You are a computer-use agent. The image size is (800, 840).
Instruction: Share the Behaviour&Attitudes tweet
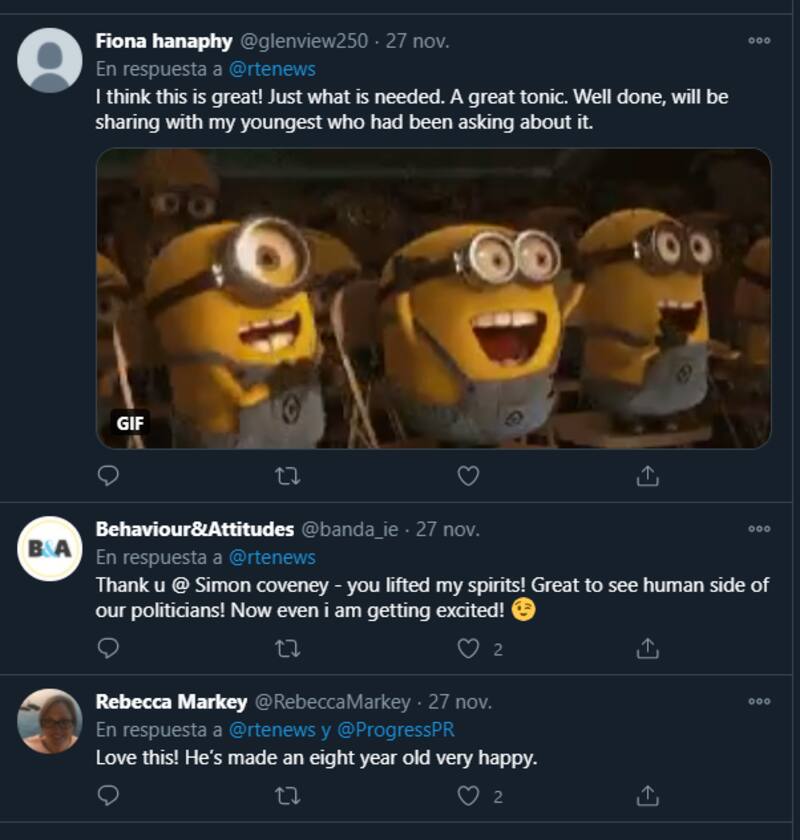648,649
